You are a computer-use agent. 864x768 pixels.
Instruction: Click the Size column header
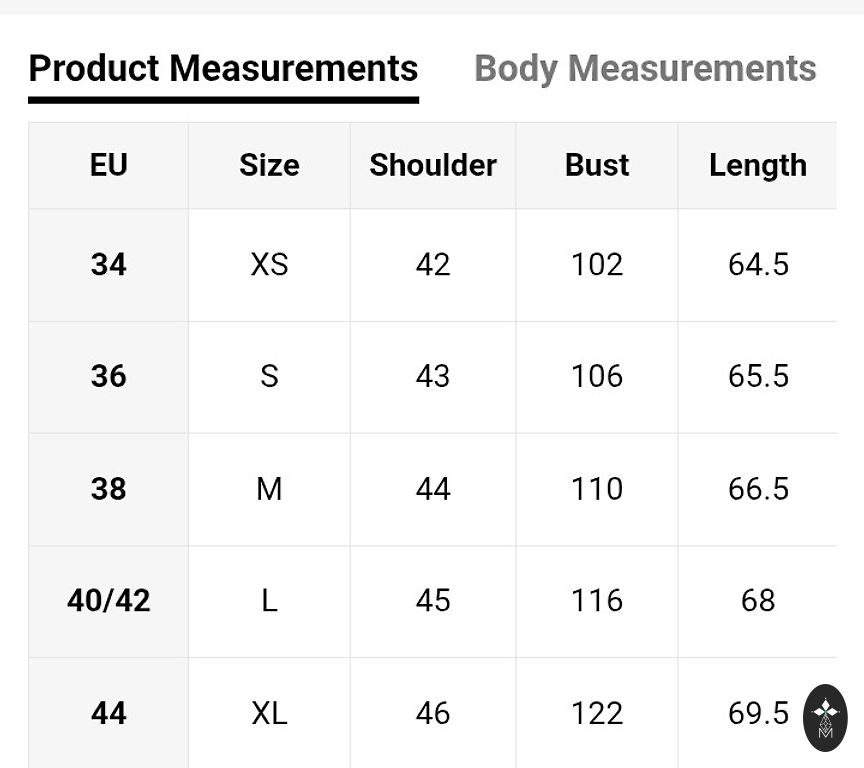coord(269,165)
